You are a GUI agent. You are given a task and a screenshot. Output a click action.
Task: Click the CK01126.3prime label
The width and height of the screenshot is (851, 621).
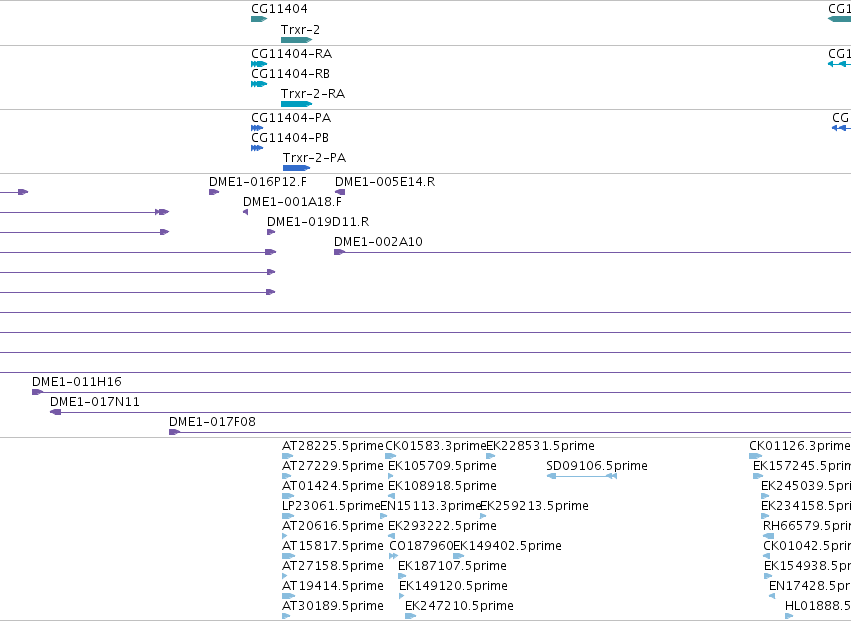799,446
